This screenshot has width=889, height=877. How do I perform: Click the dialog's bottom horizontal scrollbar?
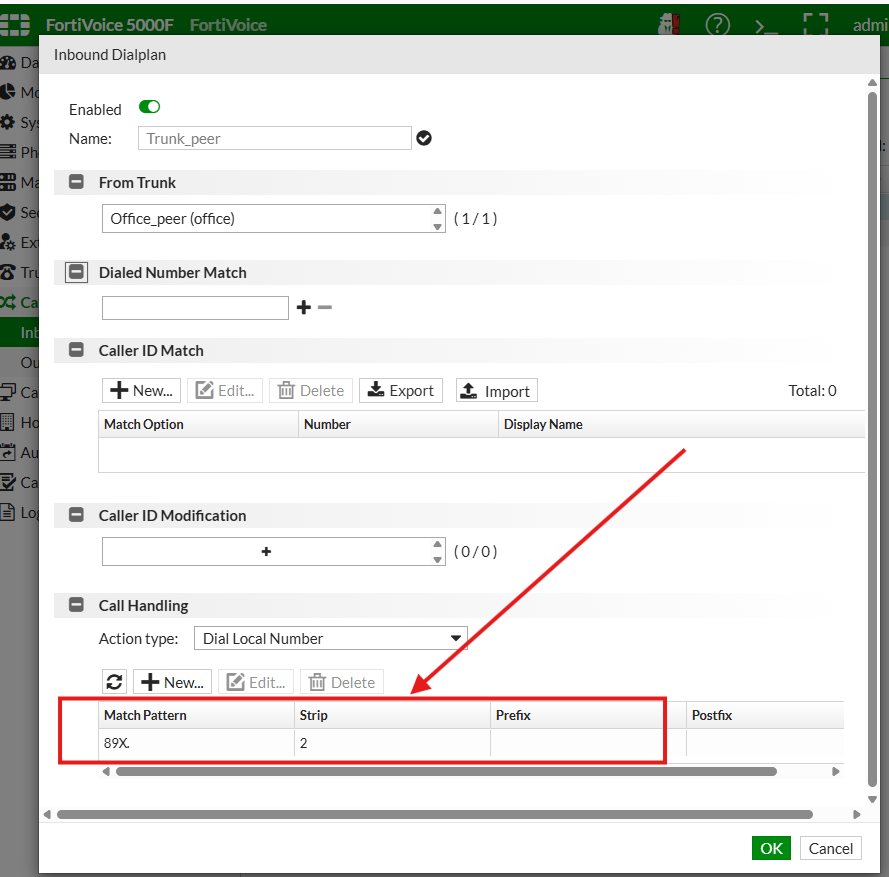[x=435, y=815]
